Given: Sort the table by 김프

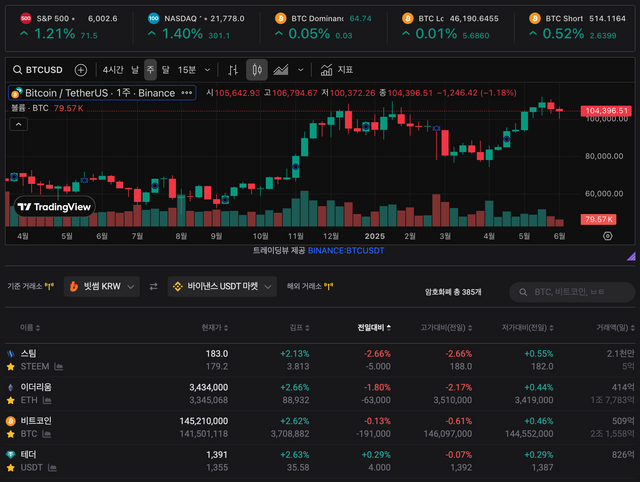Looking at the screenshot, I should coord(299,327).
